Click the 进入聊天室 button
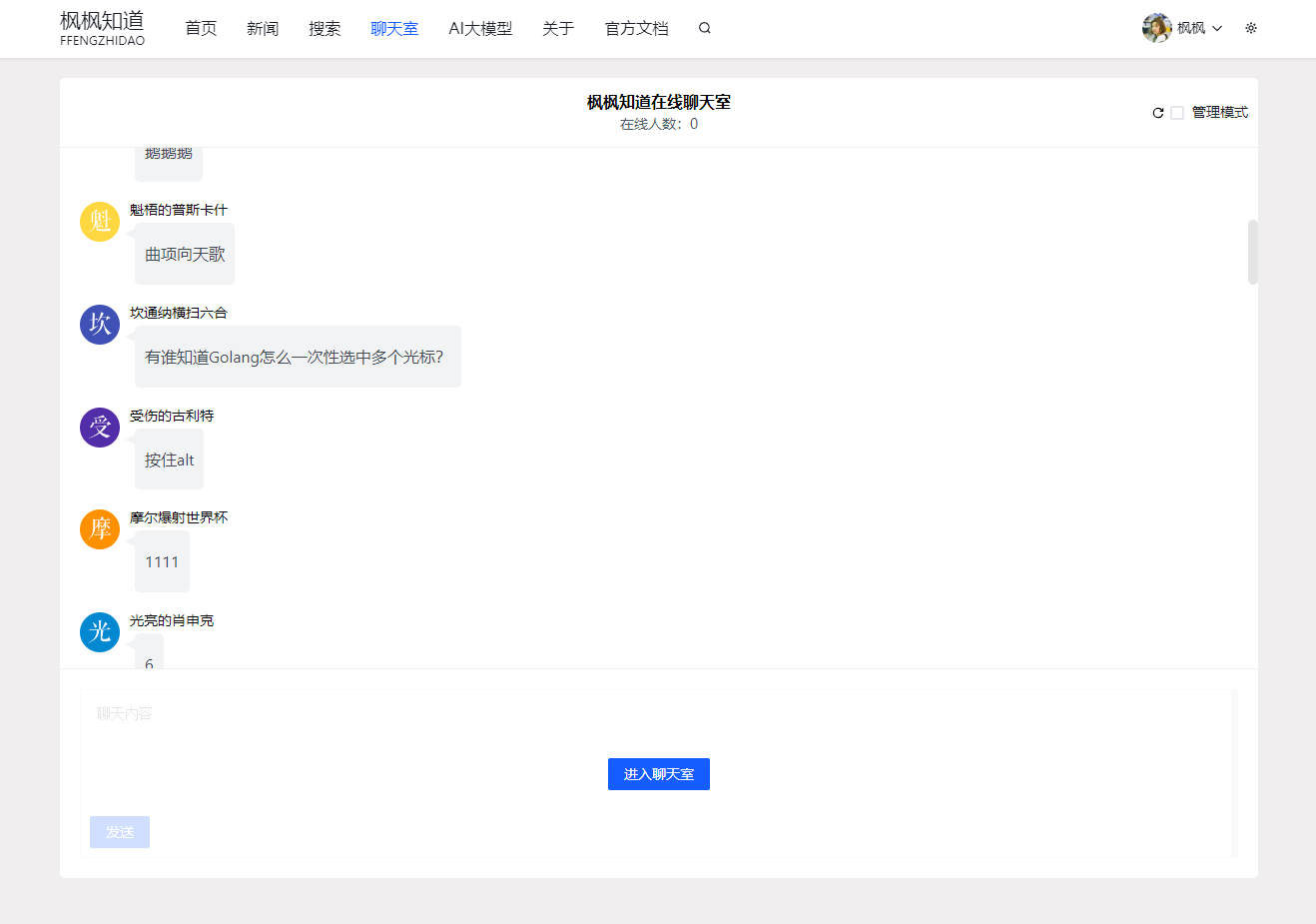Viewport: 1316px width, 924px height. tap(659, 774)
